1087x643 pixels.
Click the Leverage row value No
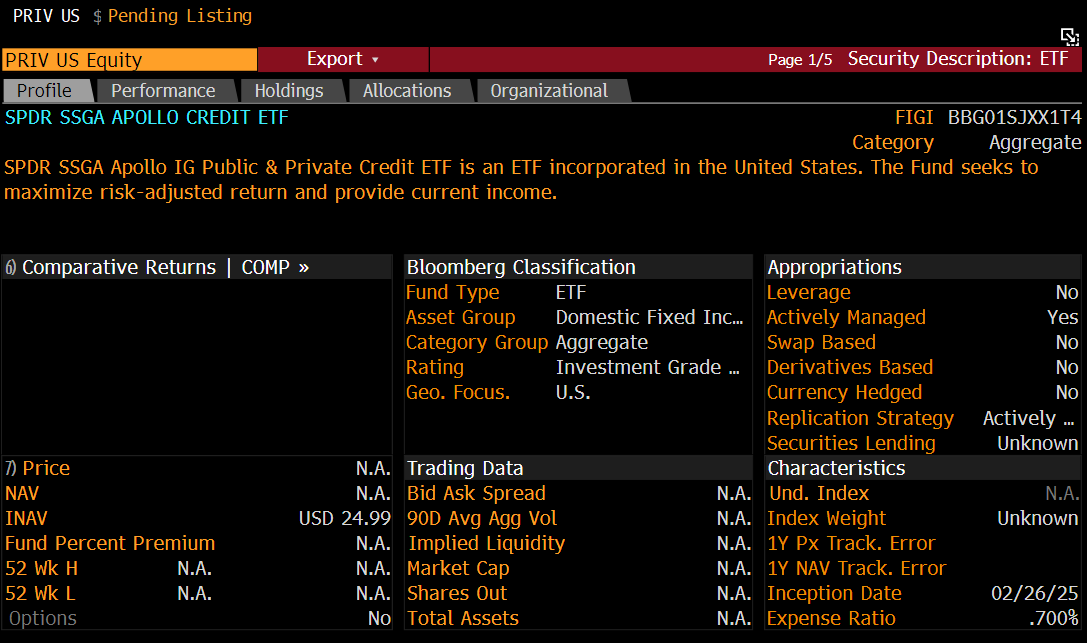coord(1067,292)
